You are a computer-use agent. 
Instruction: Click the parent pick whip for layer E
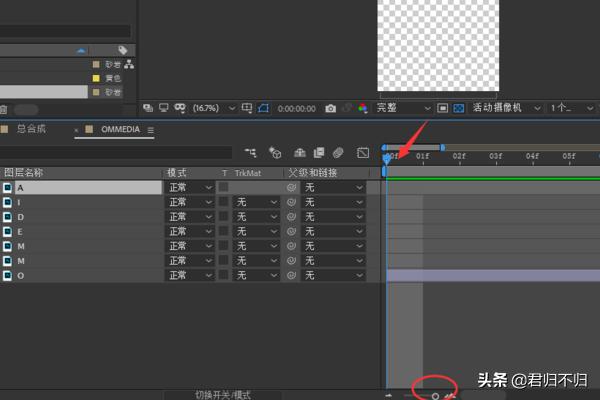click(x=291, y=232)
